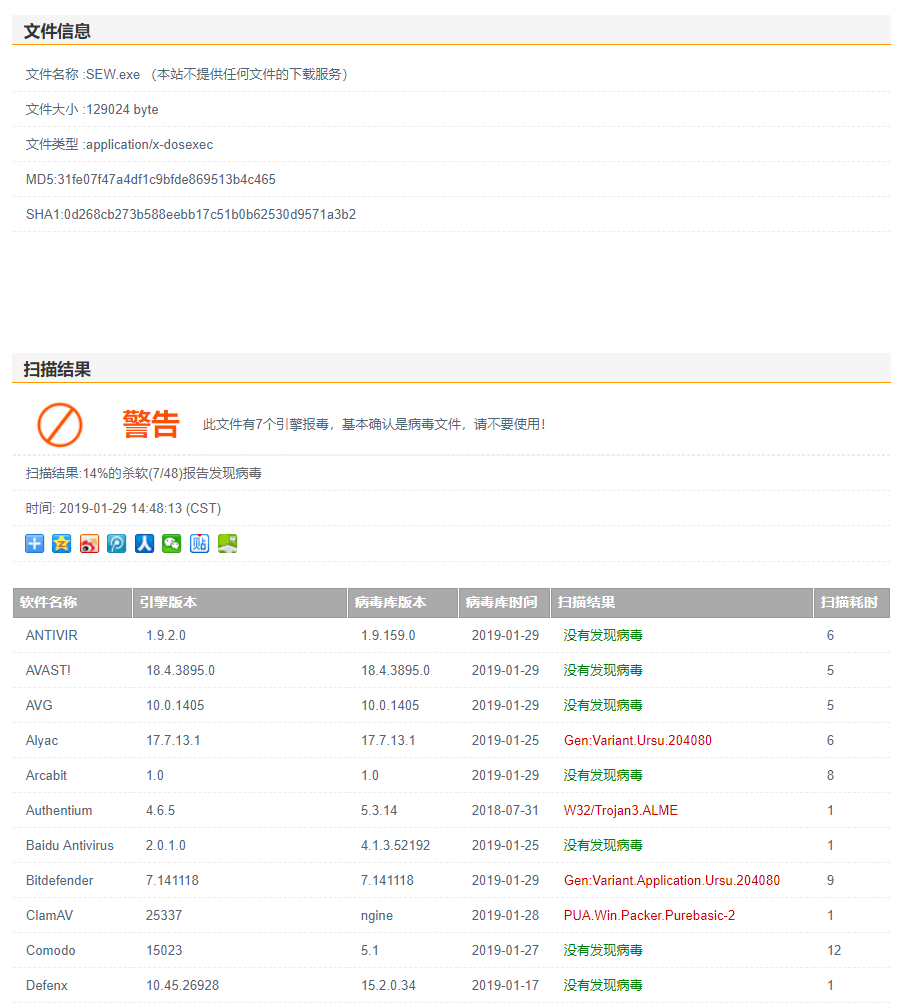905x1007 pixels.
Task: Select the ANTIVIR software name
Action: tap(51, 635)
